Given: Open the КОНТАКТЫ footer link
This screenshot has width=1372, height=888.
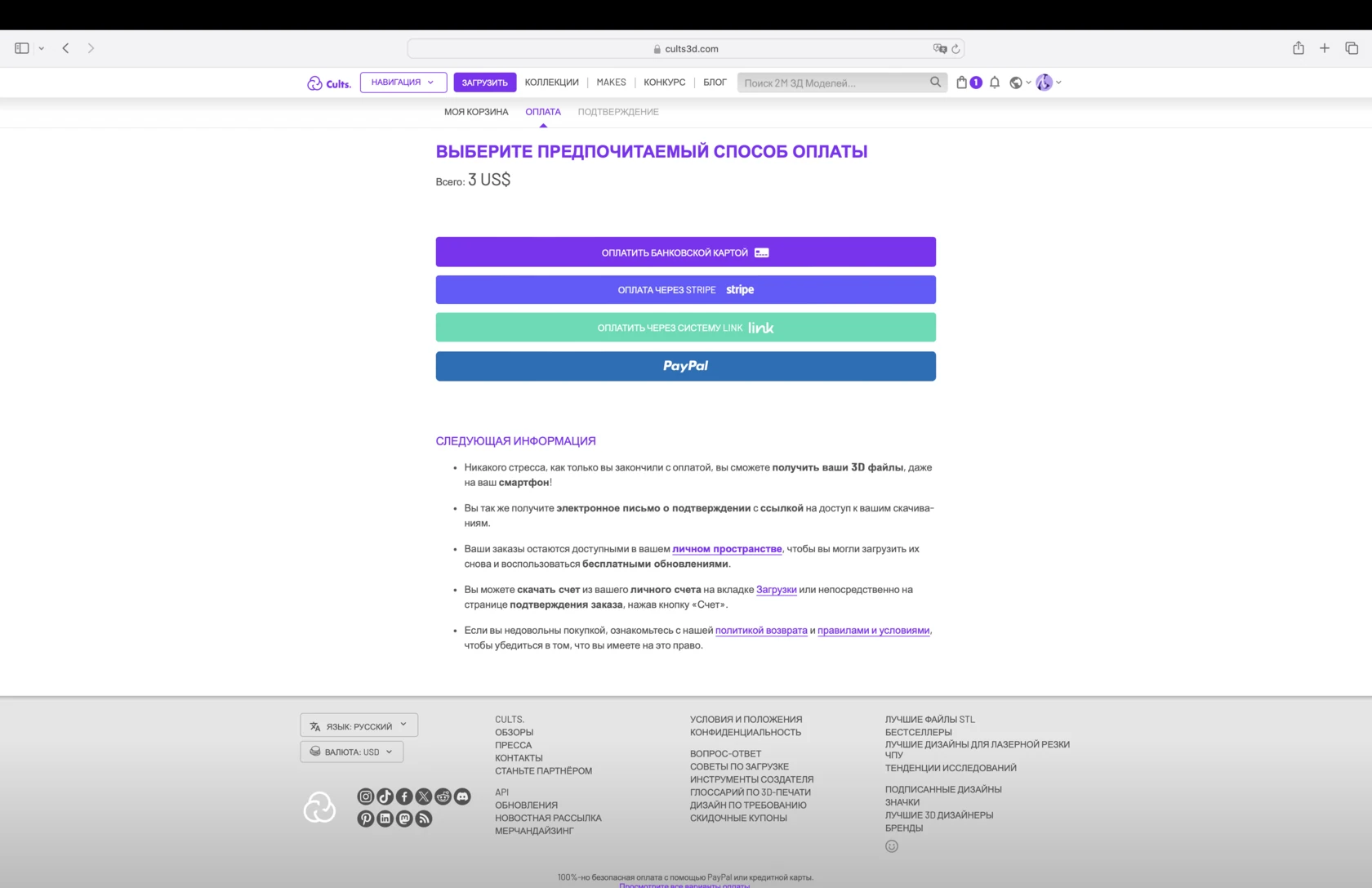Looking at the screenshot, I should pyautogui.click(x=519, y=758).
